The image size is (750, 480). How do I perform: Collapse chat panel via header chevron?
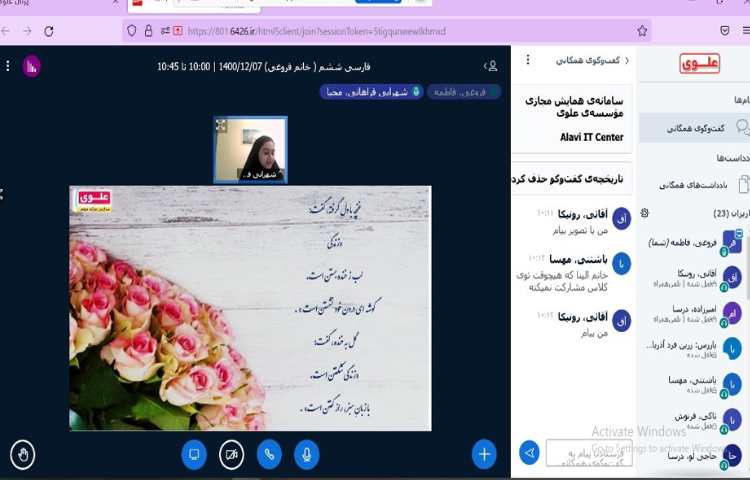click(627, 61)
